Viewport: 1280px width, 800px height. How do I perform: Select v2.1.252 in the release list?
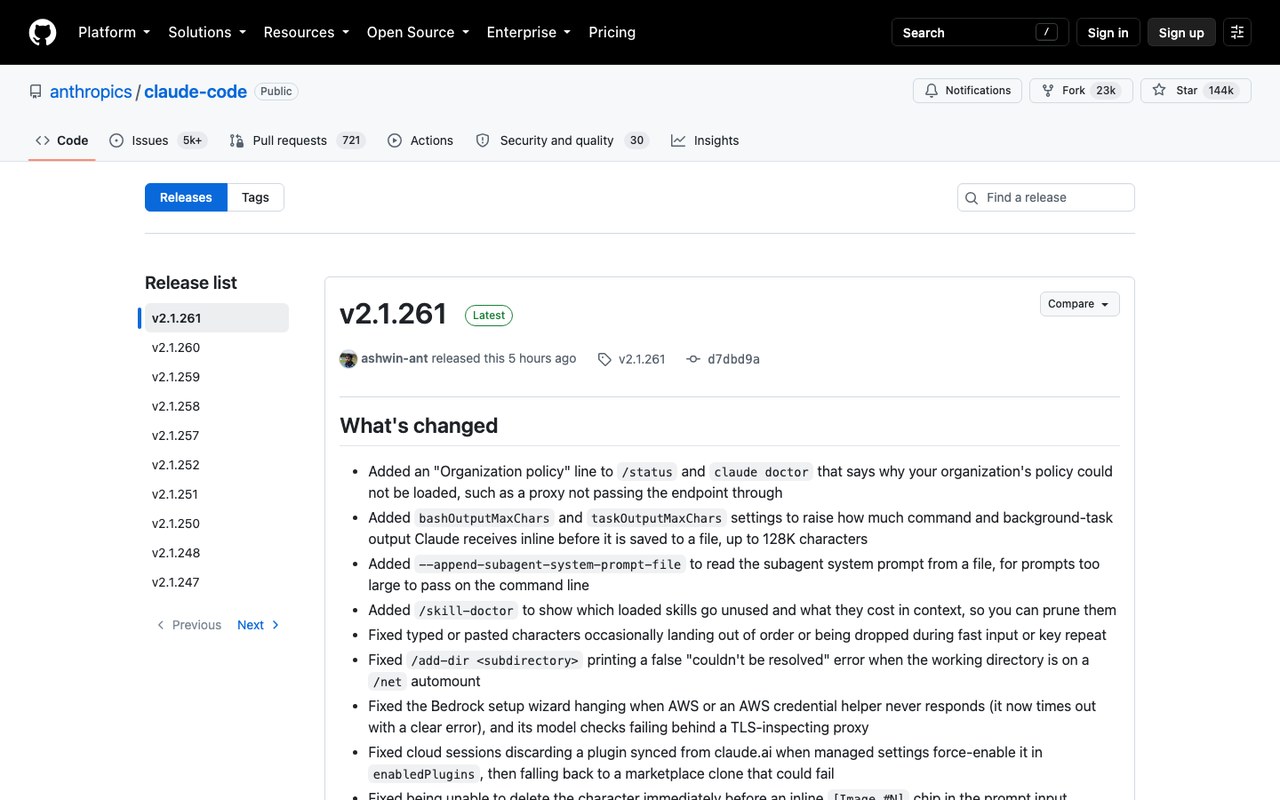[x=217, y=465]
